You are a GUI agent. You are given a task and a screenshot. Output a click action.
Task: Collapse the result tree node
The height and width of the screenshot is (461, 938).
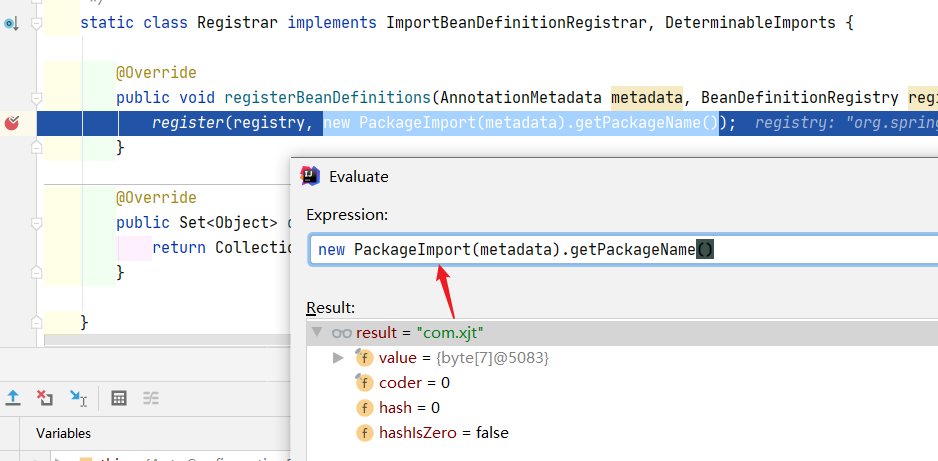[317, 332]
